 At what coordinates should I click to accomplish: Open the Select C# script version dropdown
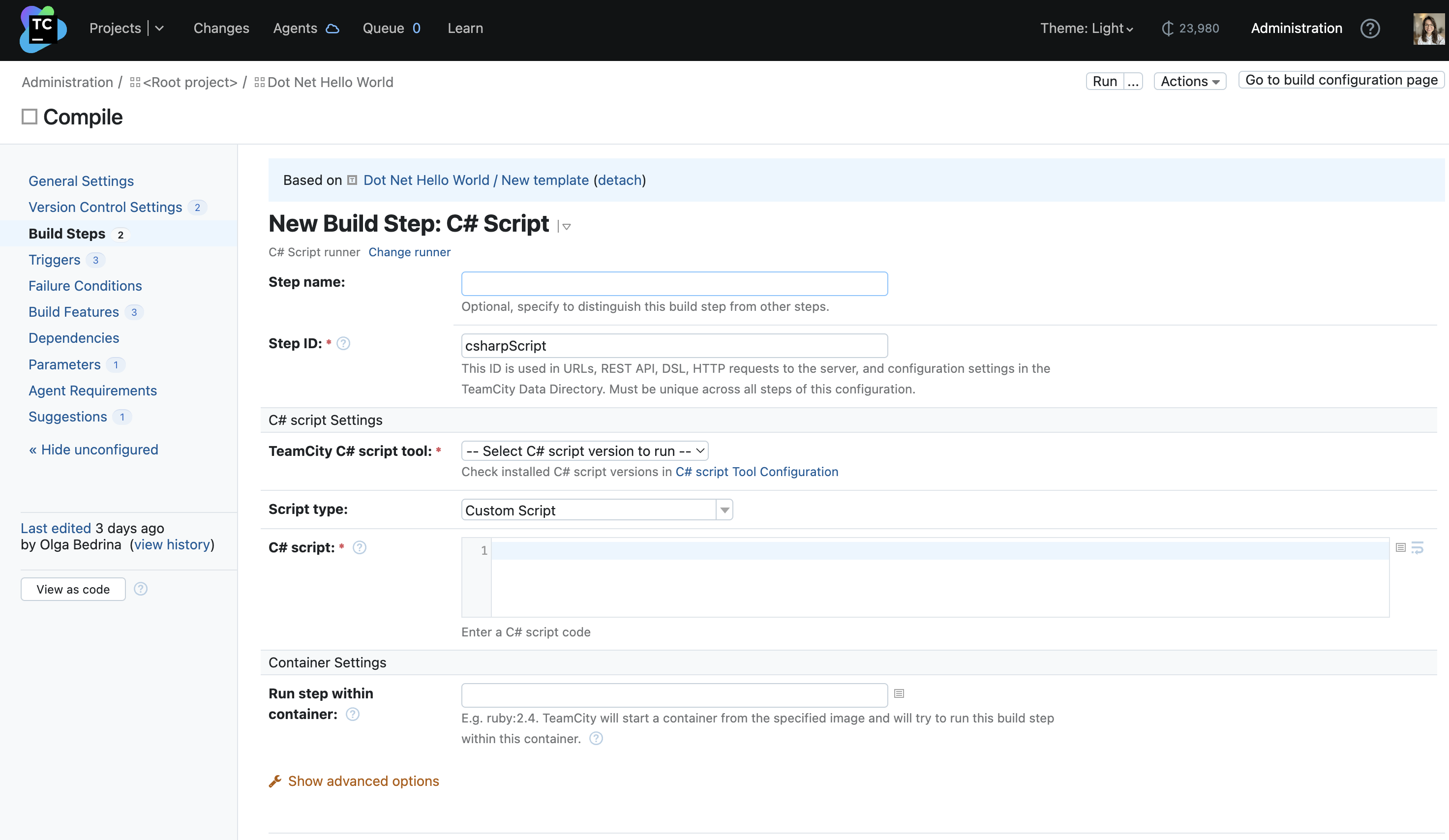[x=584, y=451]
